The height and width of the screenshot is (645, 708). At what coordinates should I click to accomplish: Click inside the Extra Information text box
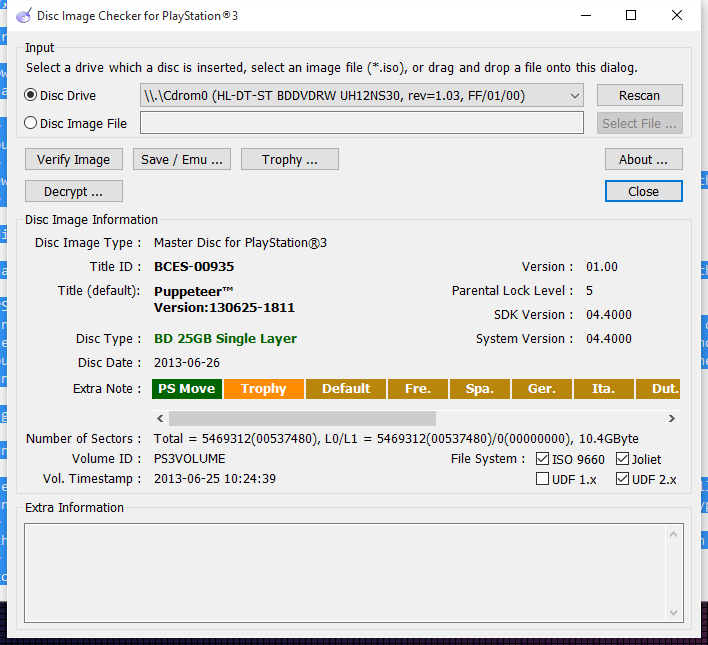click(x=345, y=573)
